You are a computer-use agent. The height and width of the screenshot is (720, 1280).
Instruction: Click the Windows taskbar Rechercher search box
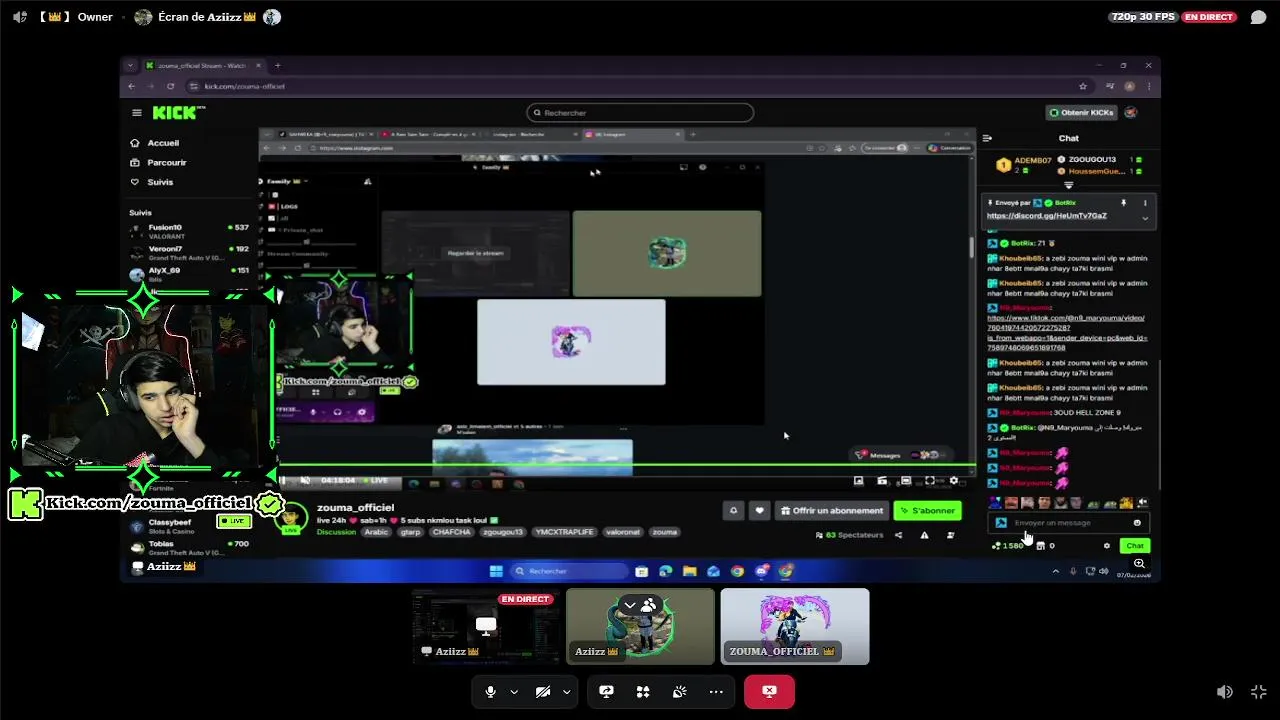tap(569, 571)
